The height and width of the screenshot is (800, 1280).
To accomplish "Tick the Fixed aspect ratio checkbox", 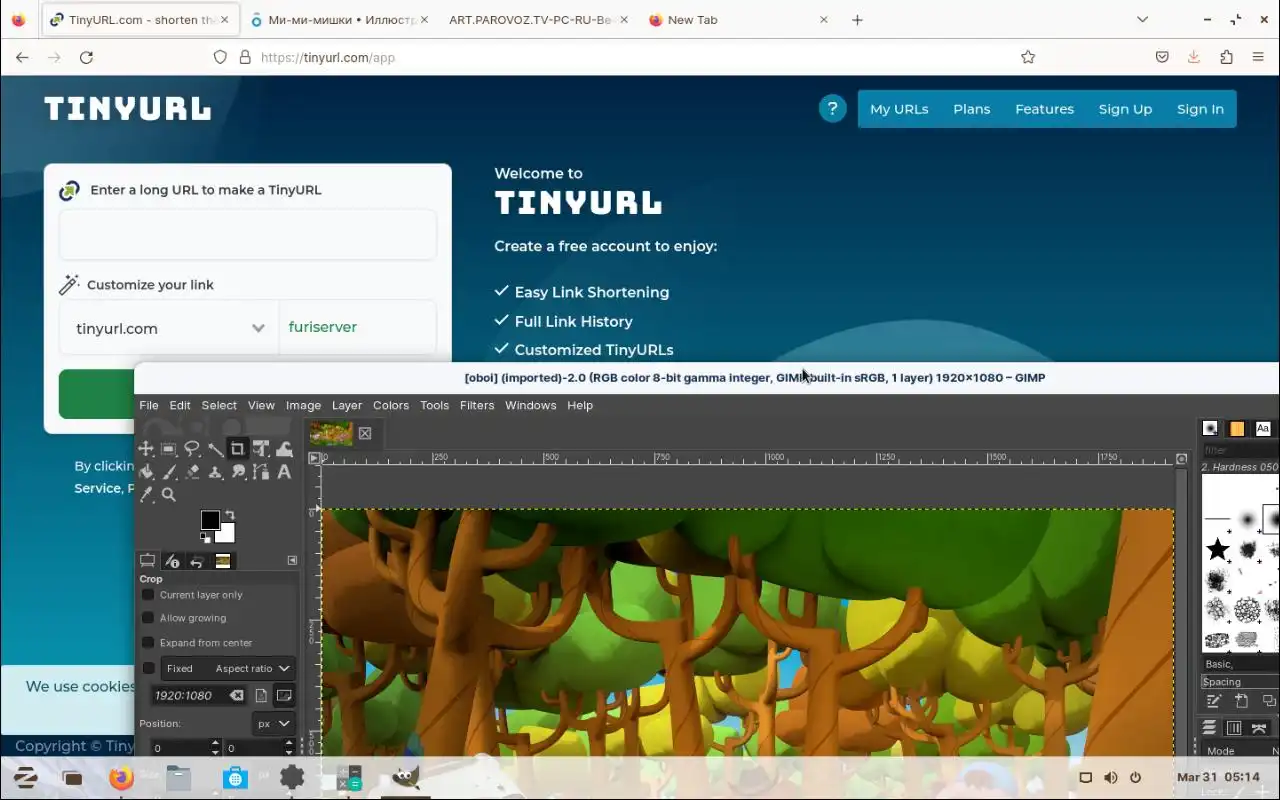I will pos(148,668).
